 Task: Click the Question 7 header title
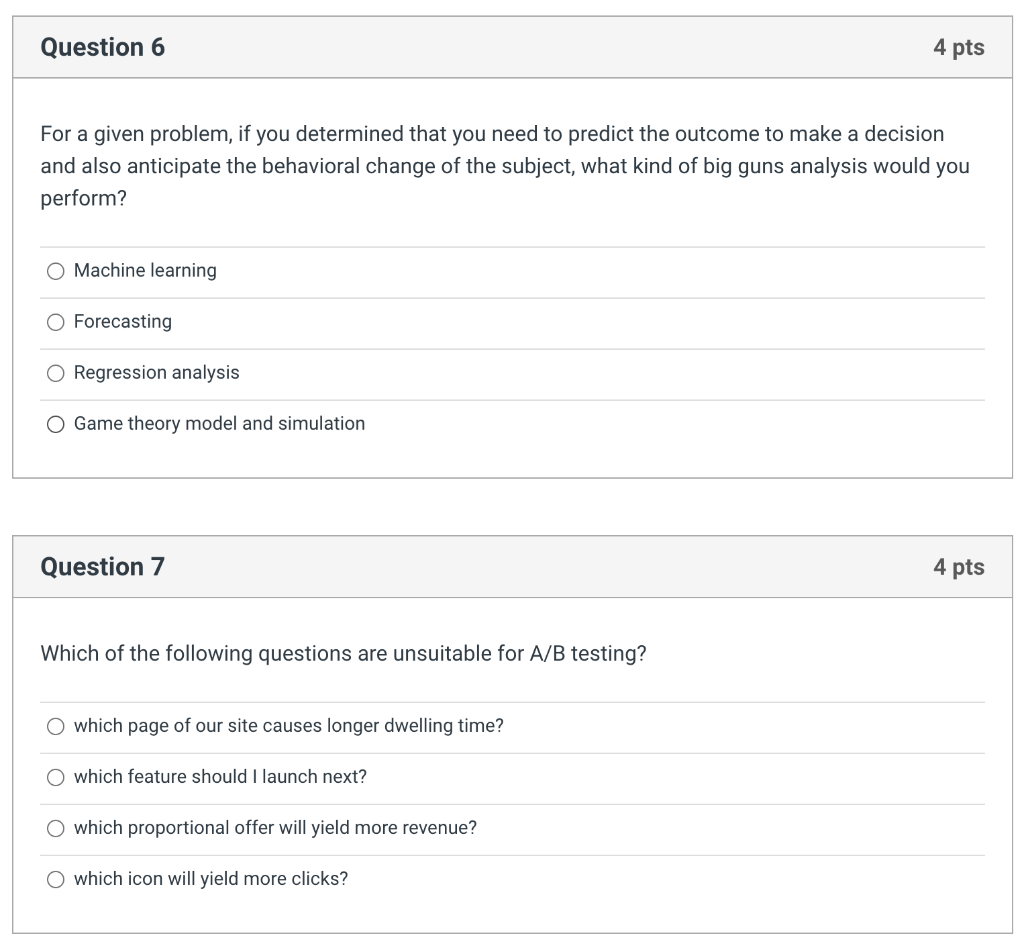pyautogui.click(x=103, y=567)
